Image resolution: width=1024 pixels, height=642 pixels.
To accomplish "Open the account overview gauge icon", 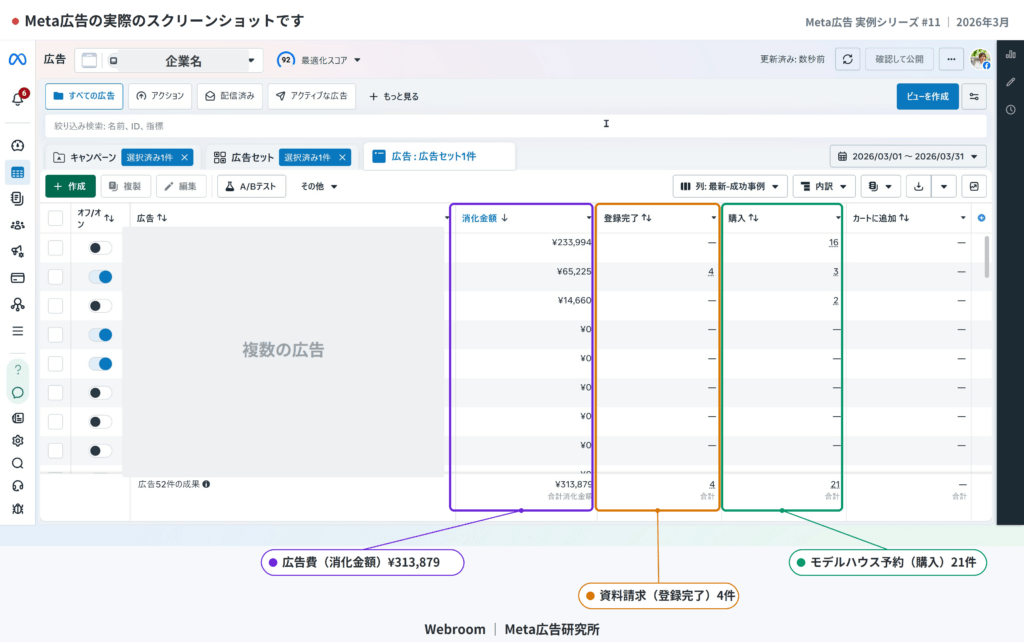I will click(x=18, y=145).
